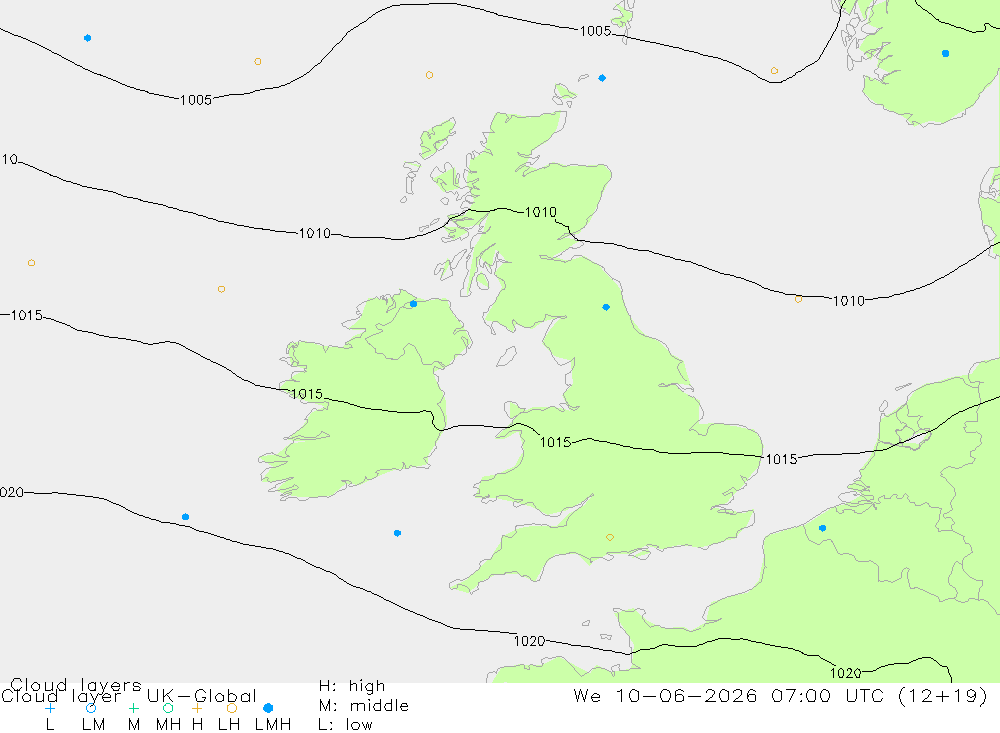Click the 'L: low' legend text

[x=345, y=725]
